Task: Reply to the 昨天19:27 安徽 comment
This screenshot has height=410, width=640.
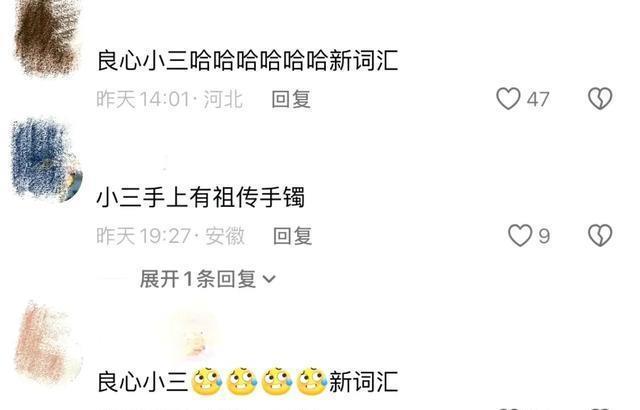Action: [293, 236]
